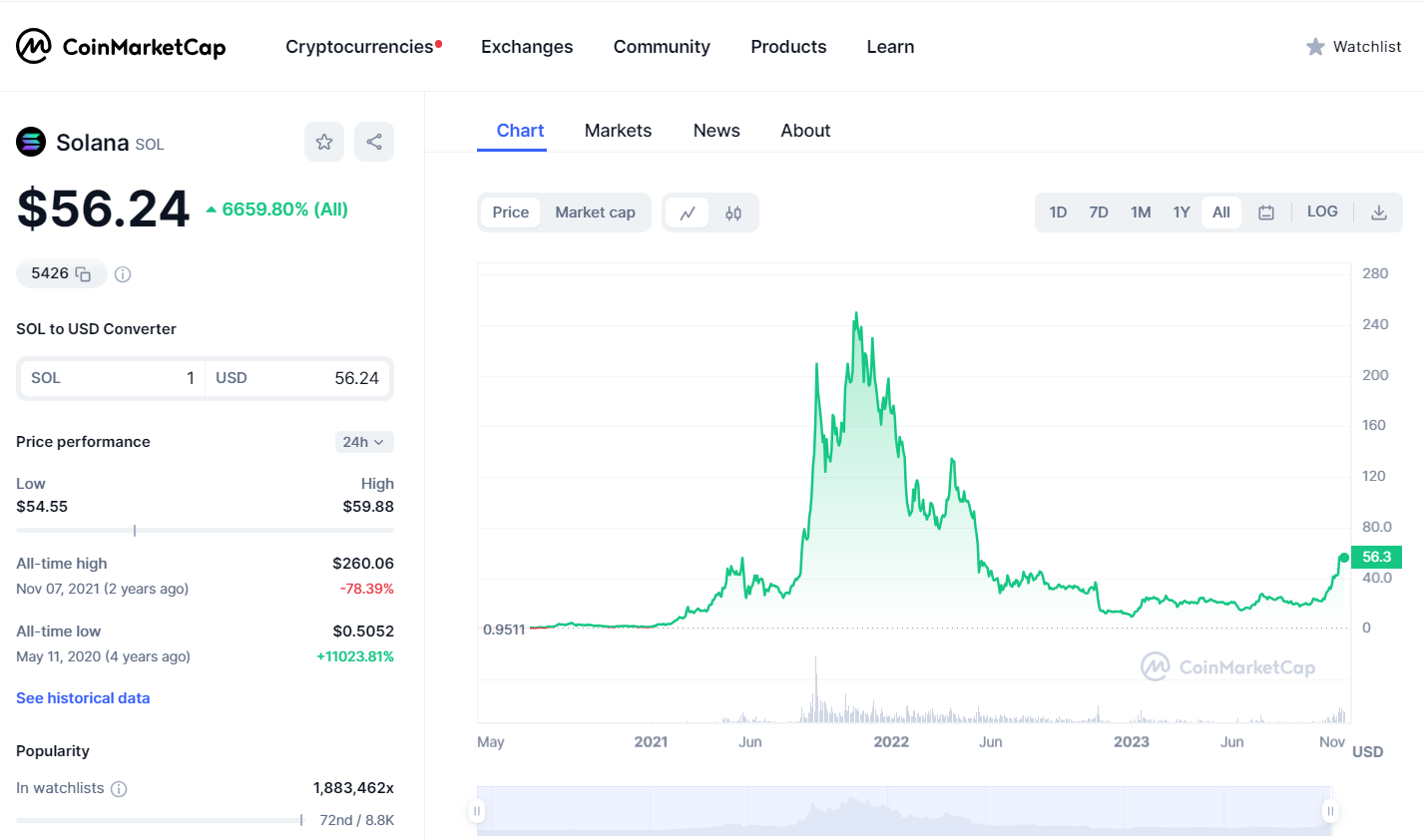The image size is (1425, 840).
Task: Toggle LOG scale on the chart
Action: click(1322, 211)
